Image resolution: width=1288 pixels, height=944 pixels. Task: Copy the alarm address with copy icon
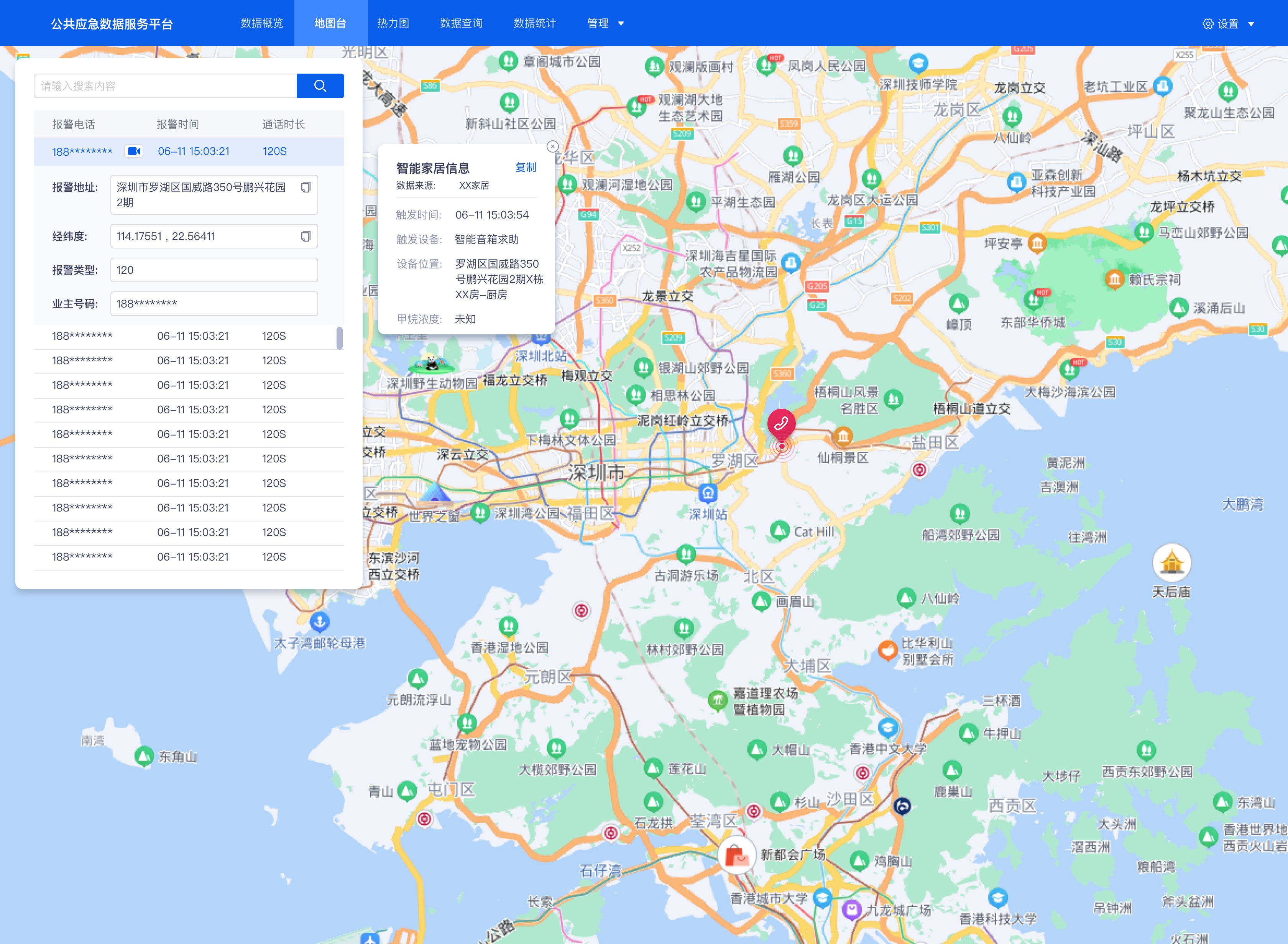click(x=306, y=187)
